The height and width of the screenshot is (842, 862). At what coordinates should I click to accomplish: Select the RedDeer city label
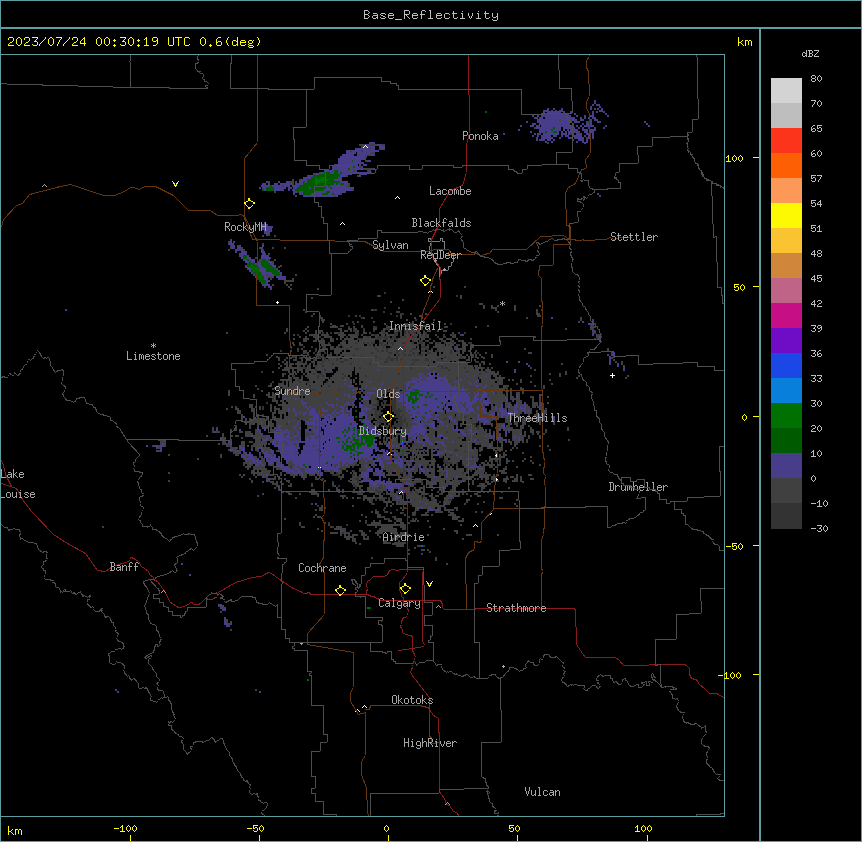click(x=440, y=255)
